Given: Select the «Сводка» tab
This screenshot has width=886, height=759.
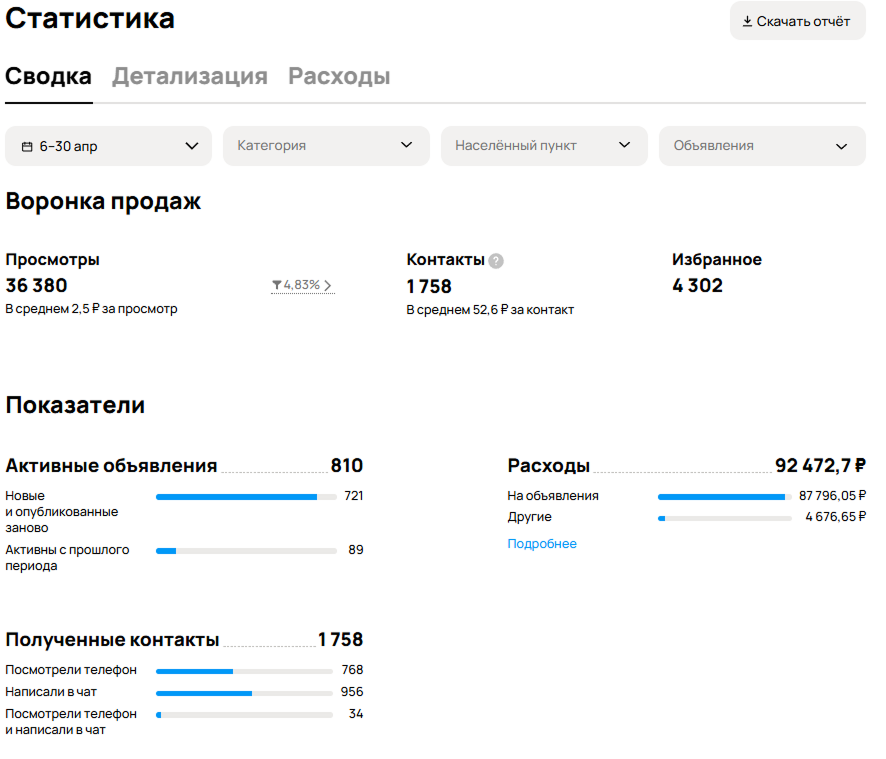Looking at the screenshot, I should [48, 75].
